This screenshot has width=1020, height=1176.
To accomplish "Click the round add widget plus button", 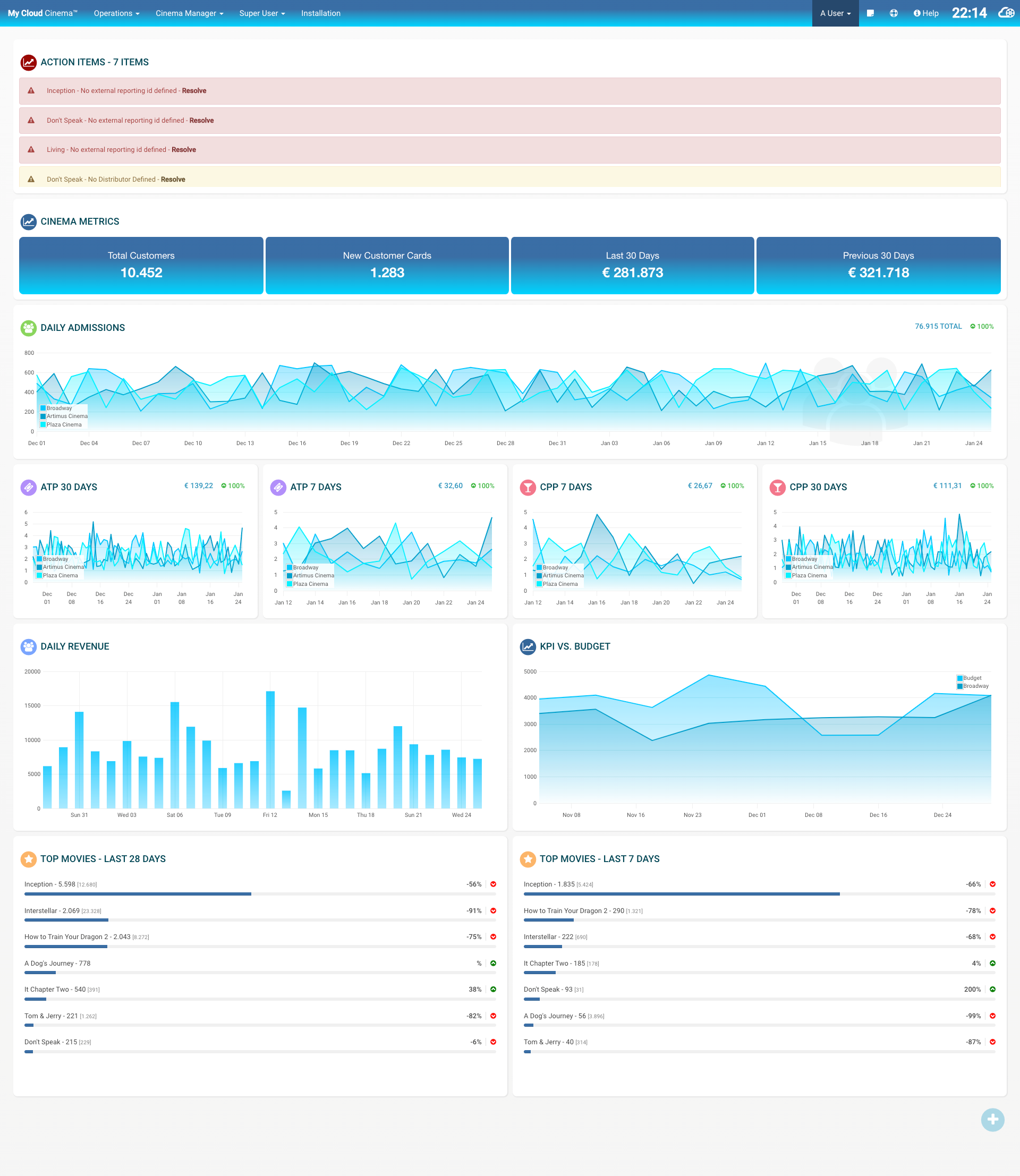I will click(992, 1119).
